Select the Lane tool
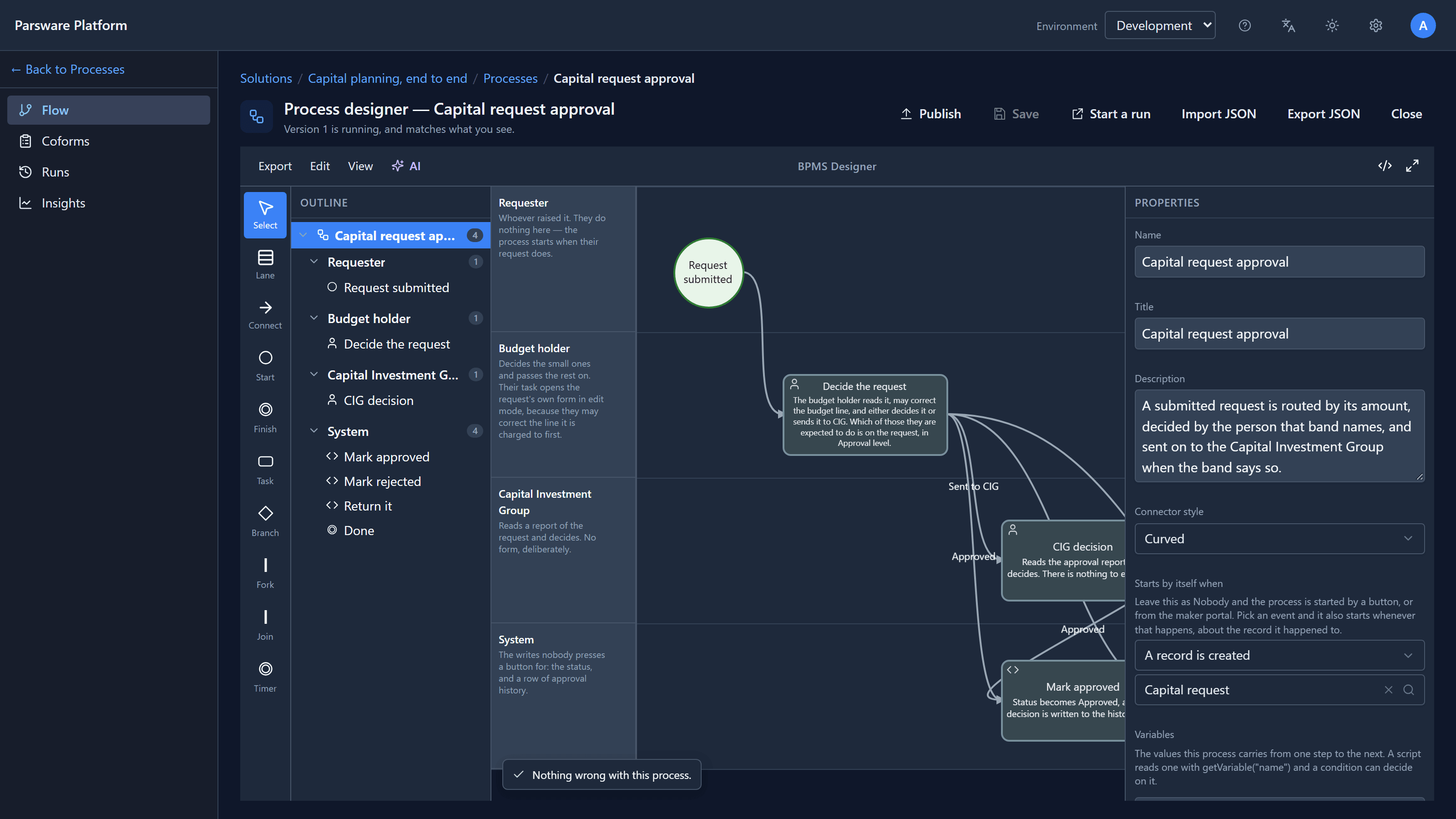The width and height of the screenshot is (1456, 819). tap(265, 264)
